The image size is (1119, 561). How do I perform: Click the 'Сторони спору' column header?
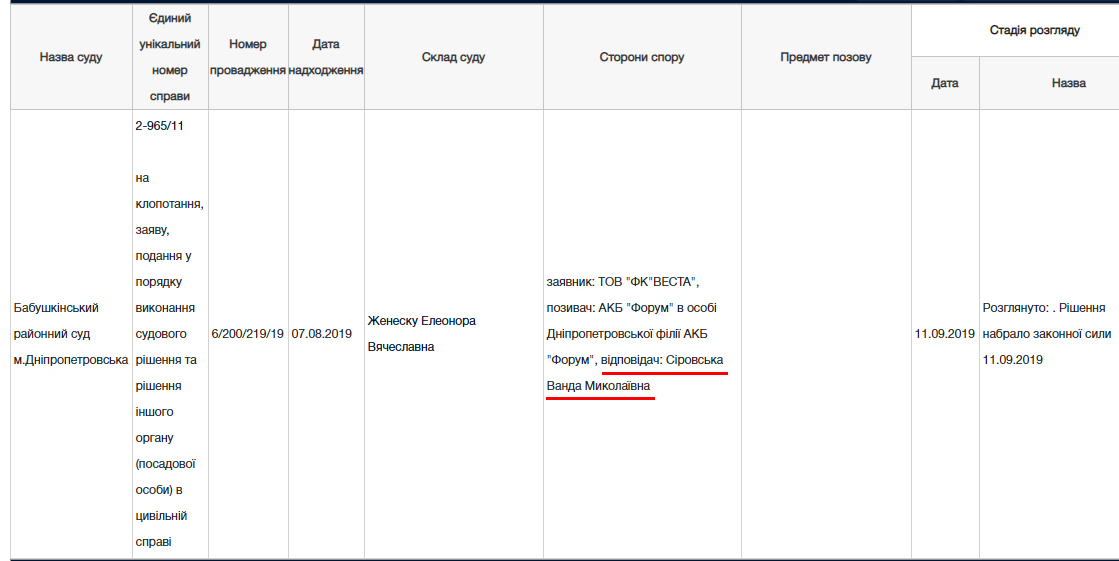point(641,57)
